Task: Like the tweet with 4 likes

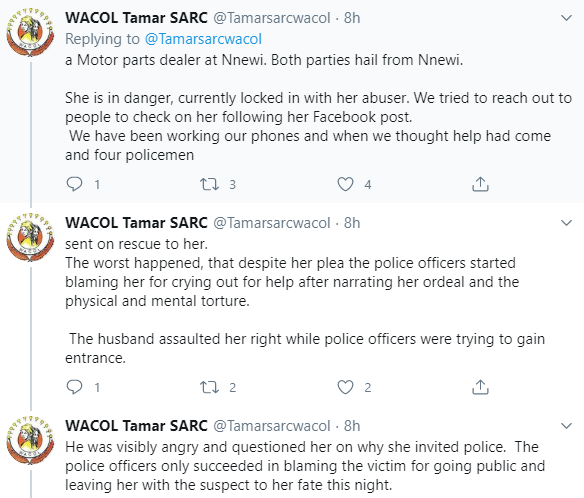Action: [x=345, y=184]
